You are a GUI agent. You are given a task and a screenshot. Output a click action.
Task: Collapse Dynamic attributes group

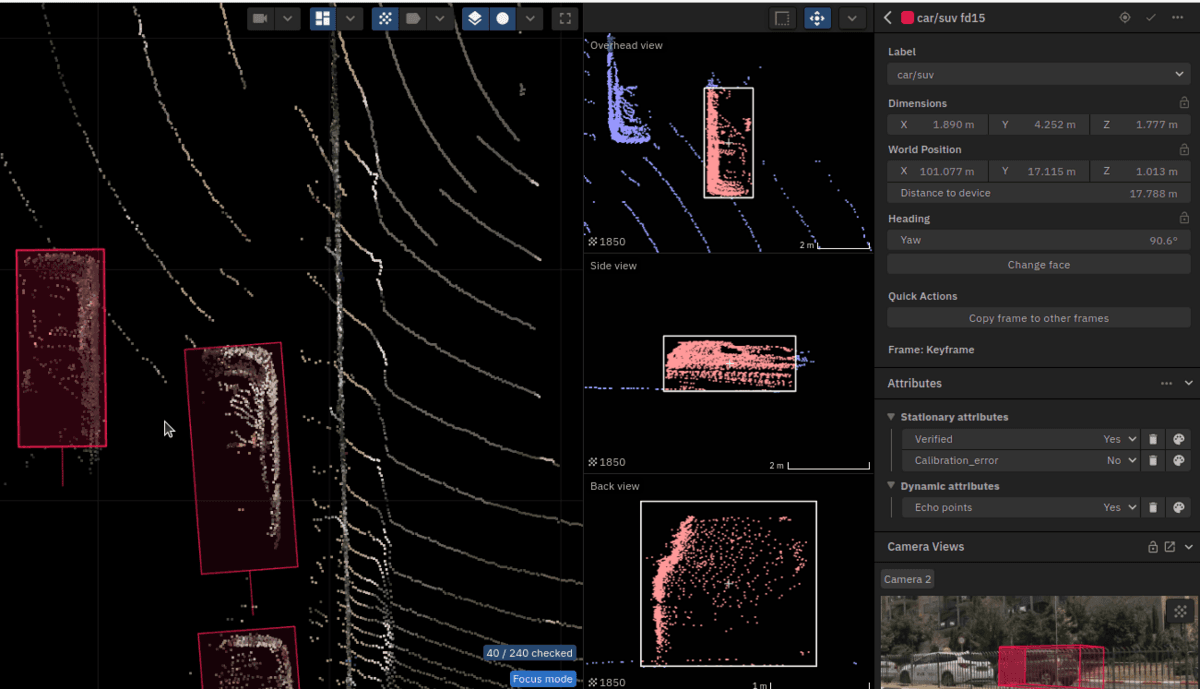coord(891,486)
